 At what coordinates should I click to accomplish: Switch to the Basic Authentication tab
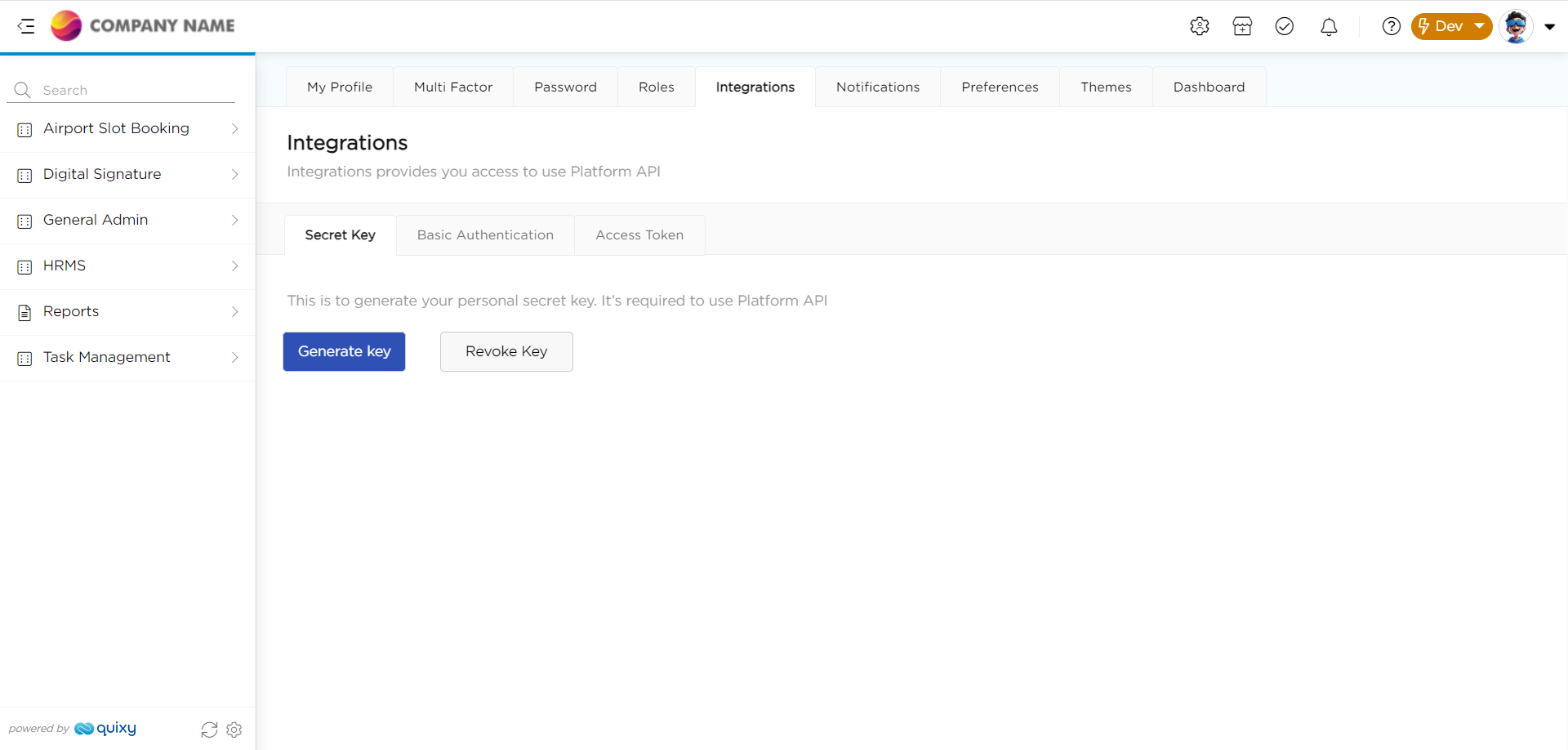(x=485, y=235)
